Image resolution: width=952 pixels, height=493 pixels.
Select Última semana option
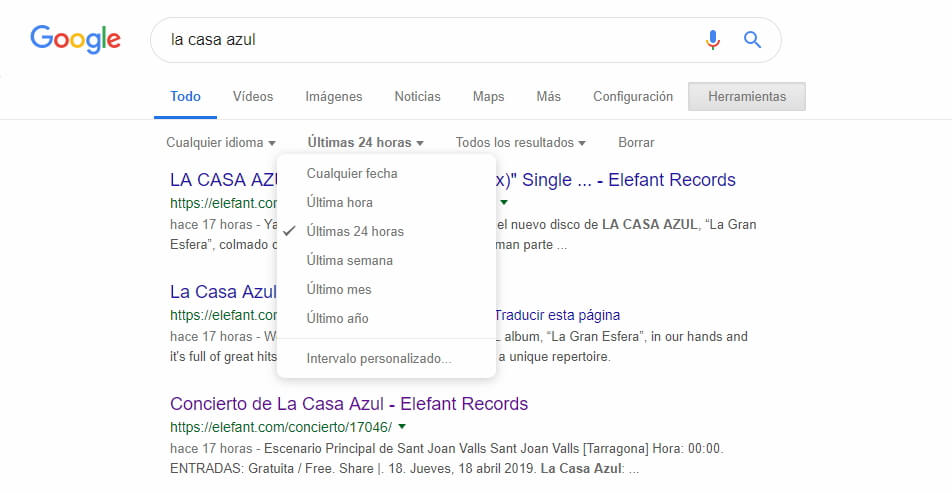(x=386, y=260)
